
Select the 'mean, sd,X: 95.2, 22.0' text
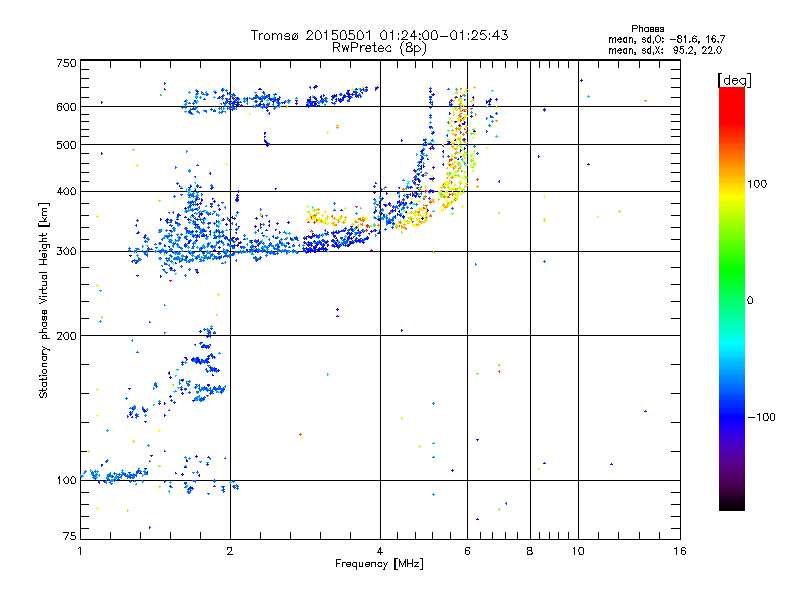click(x=665, y=50)
